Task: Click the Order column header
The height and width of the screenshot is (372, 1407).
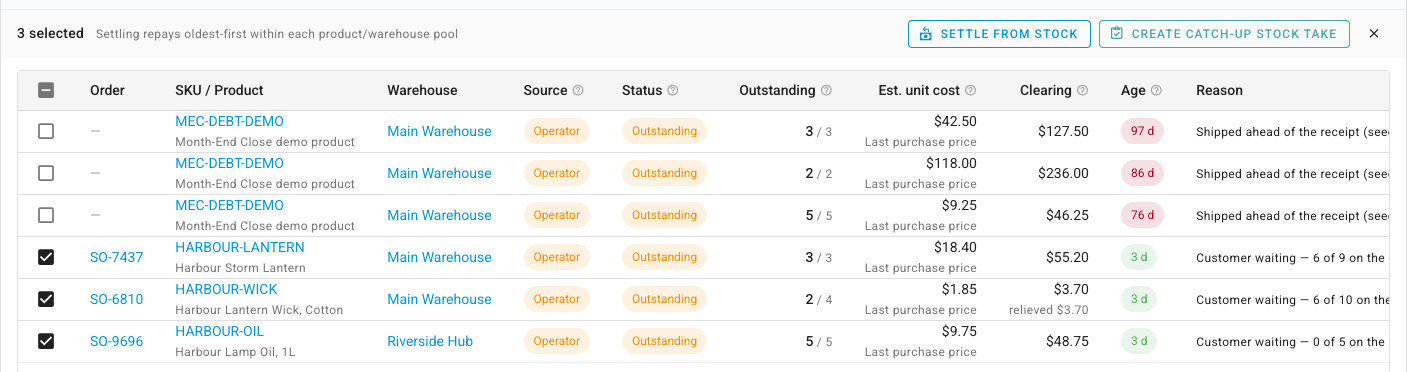Action: coord(107,90)
